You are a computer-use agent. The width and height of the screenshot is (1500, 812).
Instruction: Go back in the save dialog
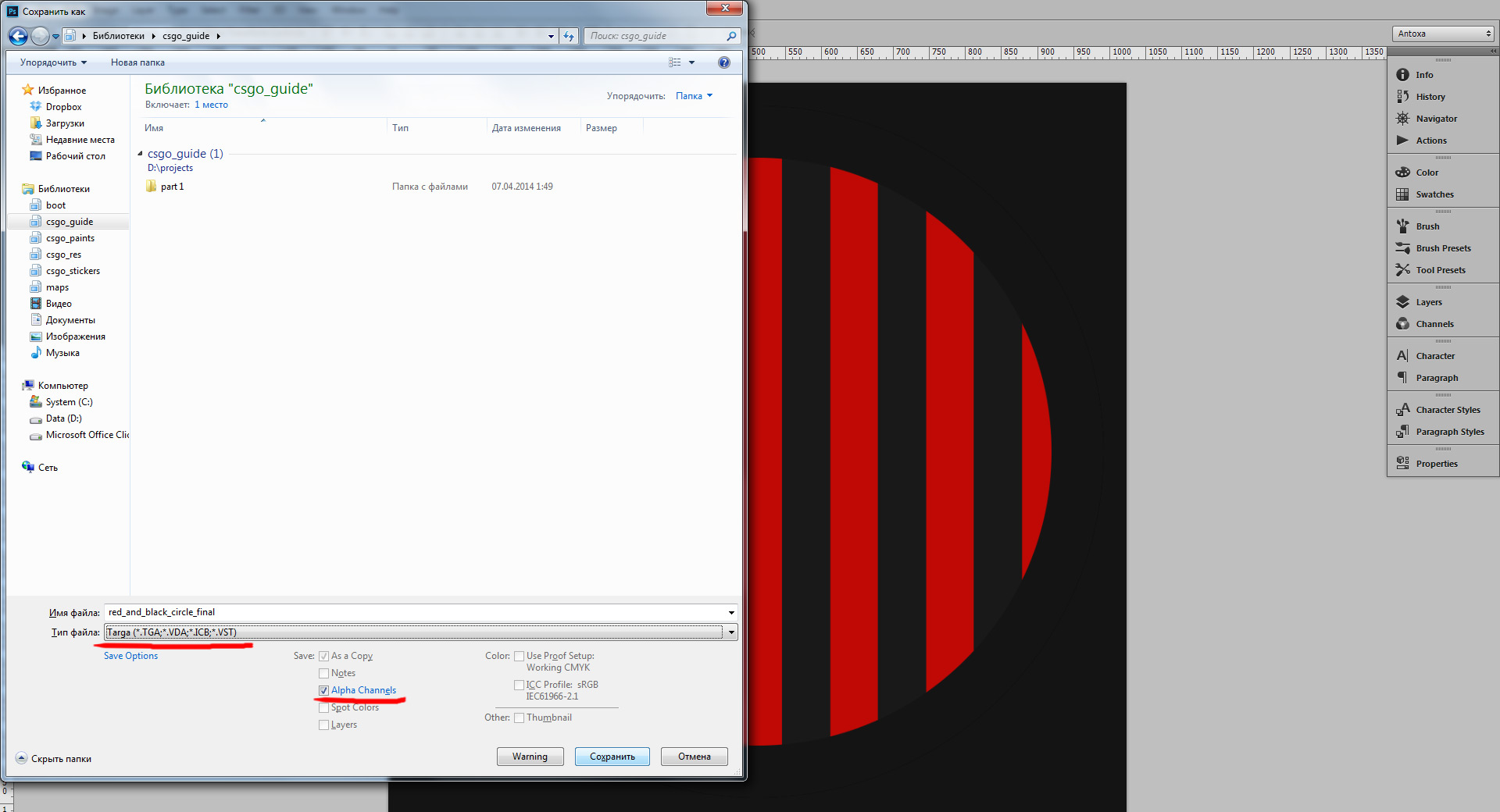point(18,36)
